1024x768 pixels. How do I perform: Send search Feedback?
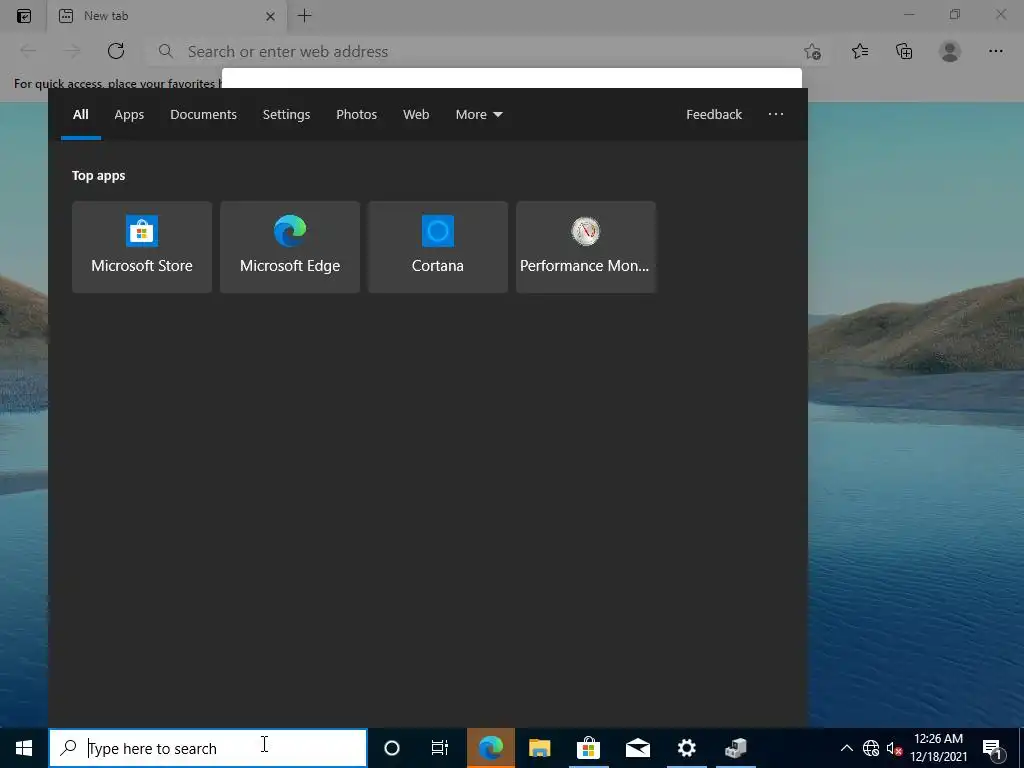click(714, 114)
